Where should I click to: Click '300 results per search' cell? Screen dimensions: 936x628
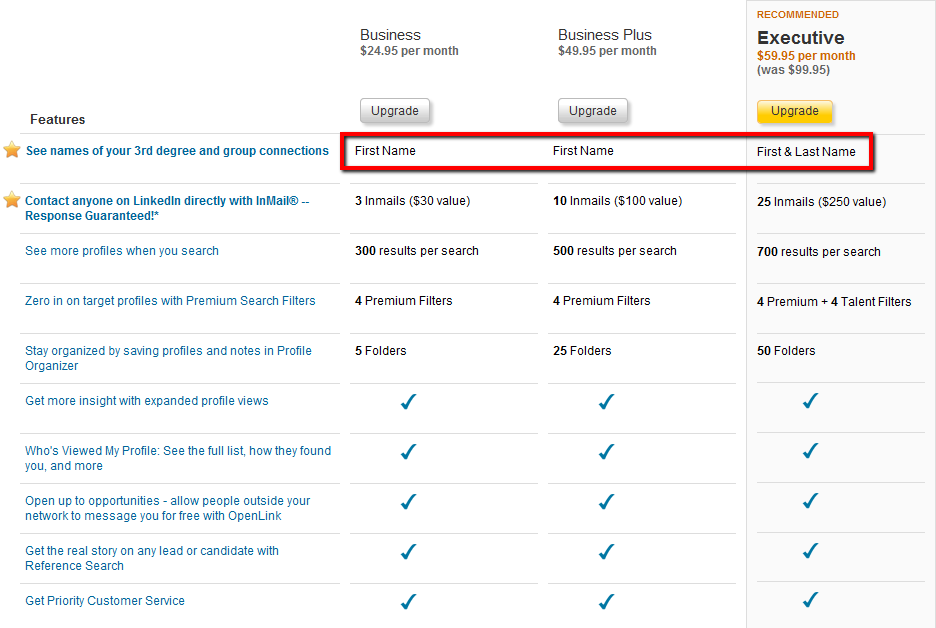[x=417, y=251]
